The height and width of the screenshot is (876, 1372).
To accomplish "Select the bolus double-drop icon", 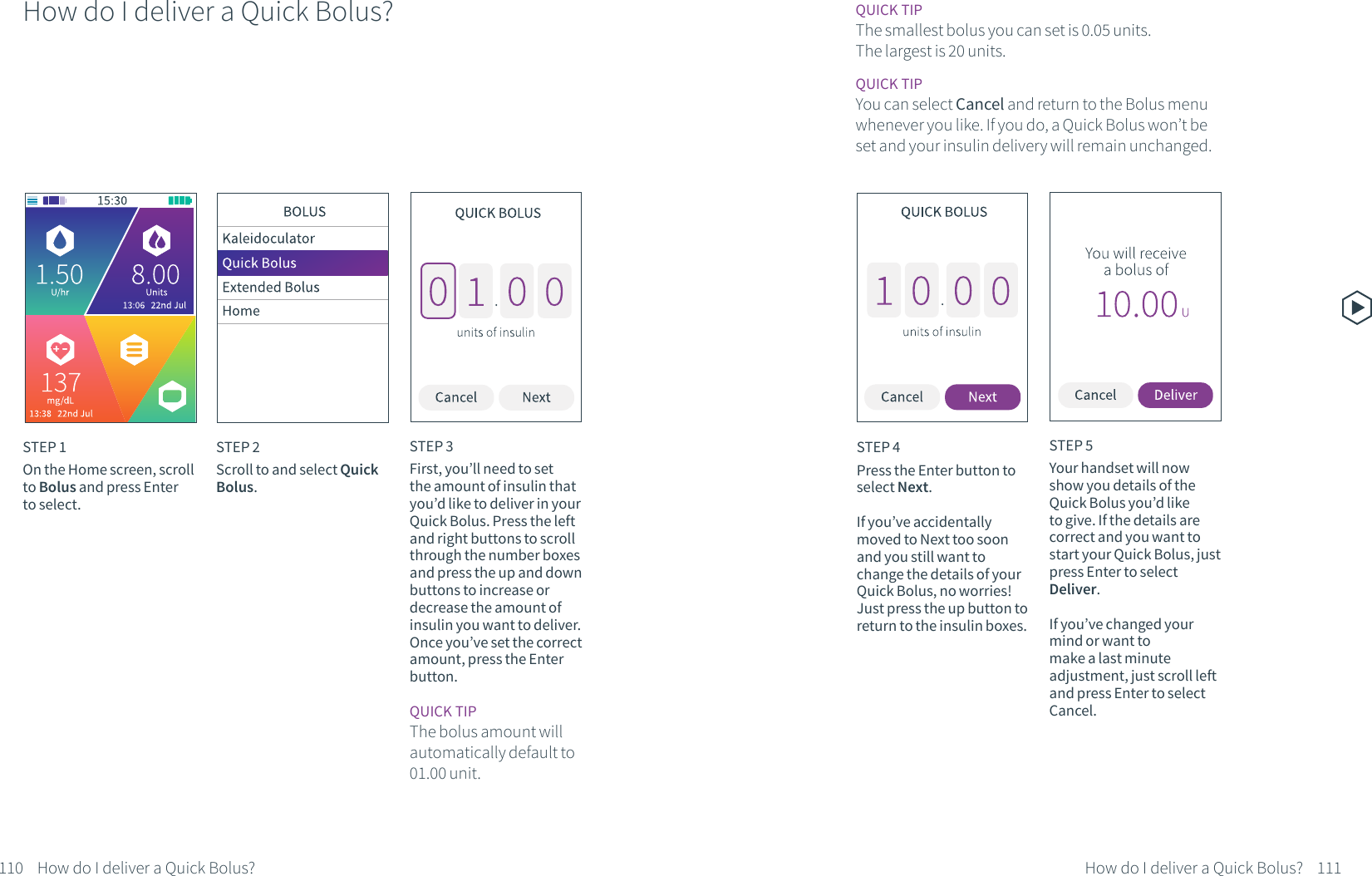I will [x=156, y=241].
